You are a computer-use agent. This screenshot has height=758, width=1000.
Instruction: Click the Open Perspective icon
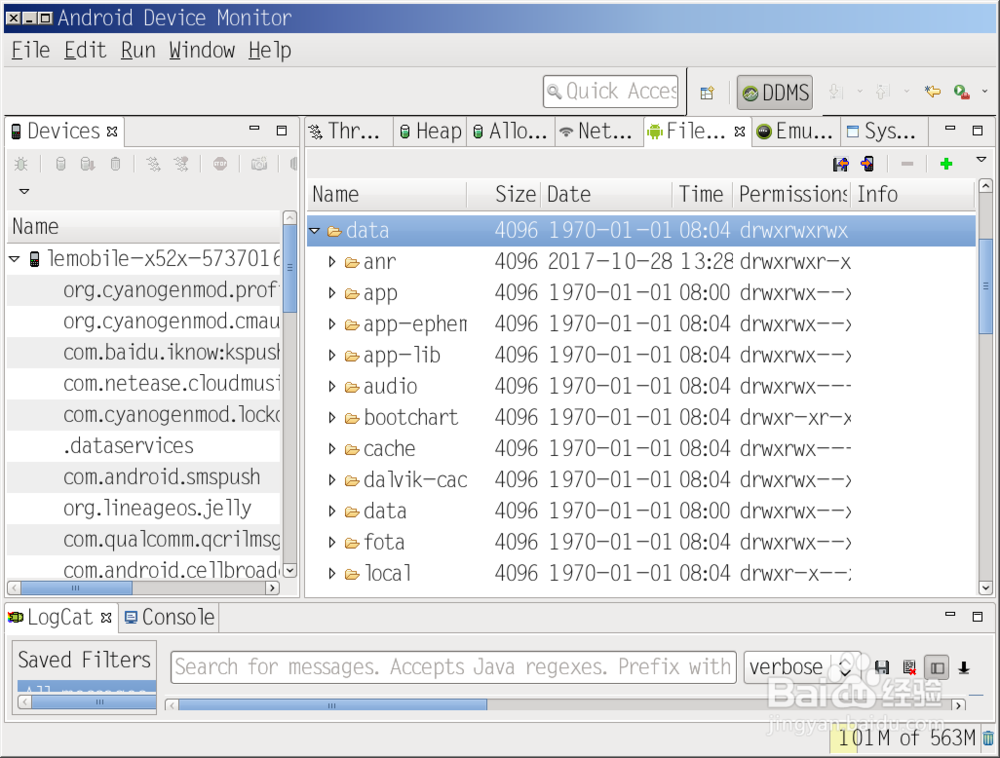click(x=707, y=93)
